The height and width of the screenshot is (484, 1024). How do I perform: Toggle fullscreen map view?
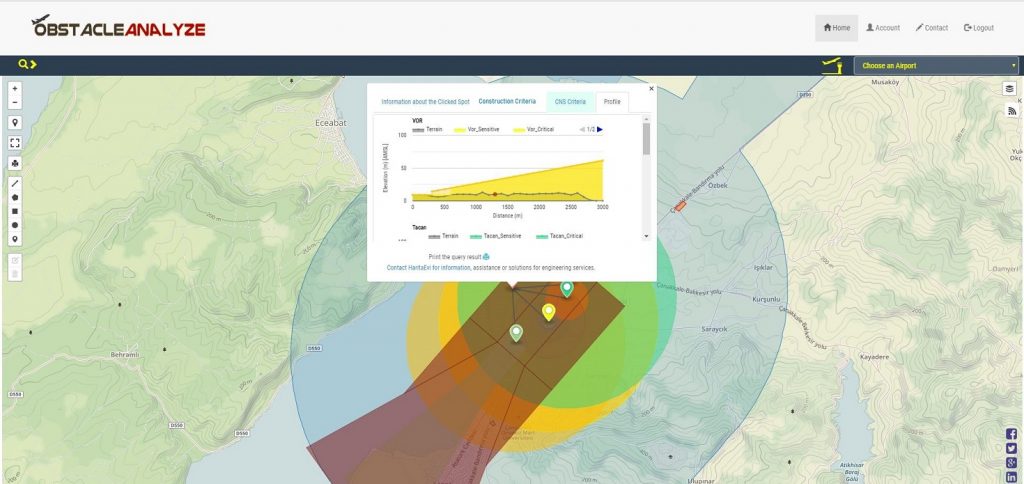coord(15,143)
